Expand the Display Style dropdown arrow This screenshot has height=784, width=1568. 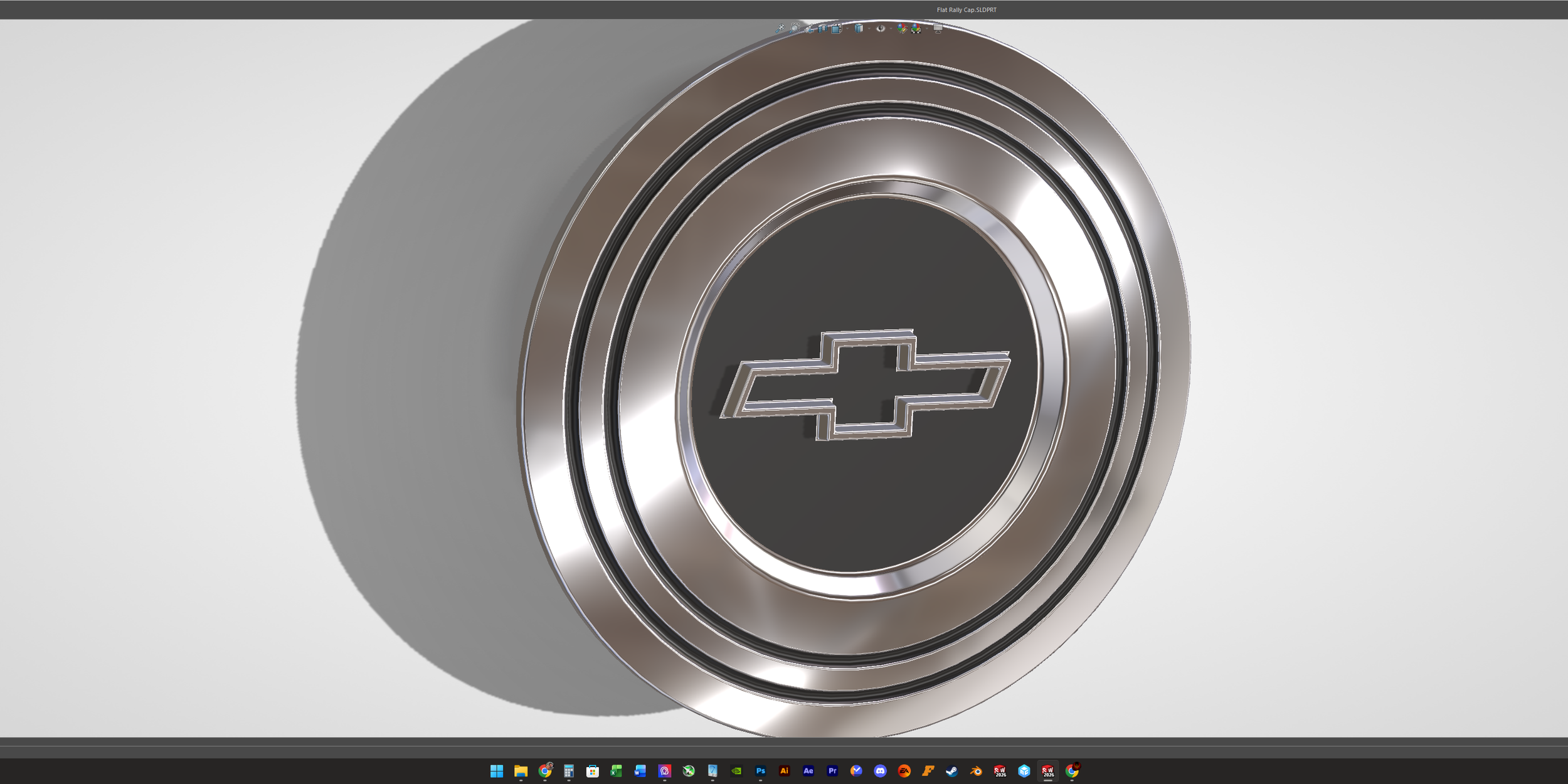(869, 28)
